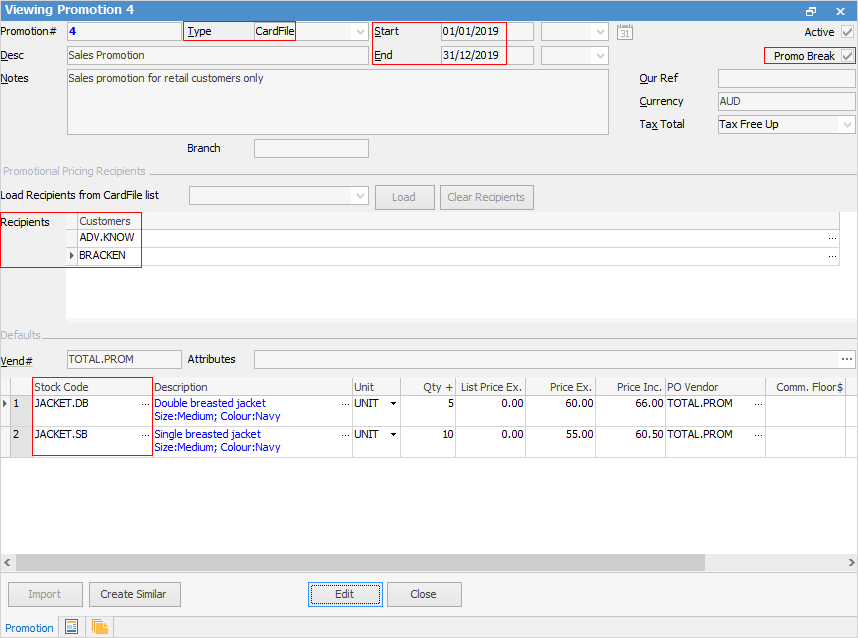Open the orange documents tab icon

pos(100,627)
